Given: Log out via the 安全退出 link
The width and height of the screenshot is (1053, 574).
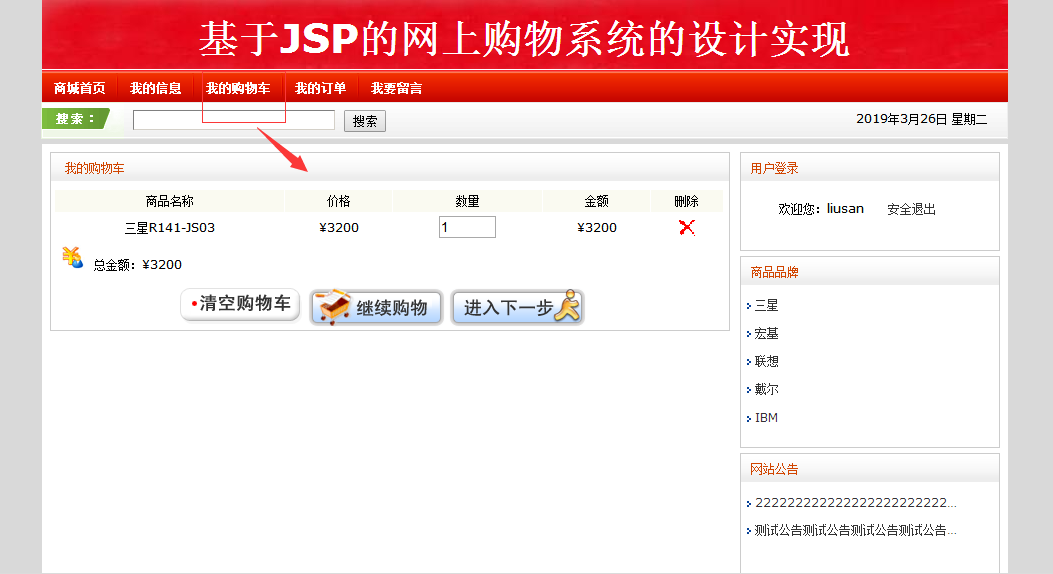Looking at the screenshot, I should click(x=911, y=209).
